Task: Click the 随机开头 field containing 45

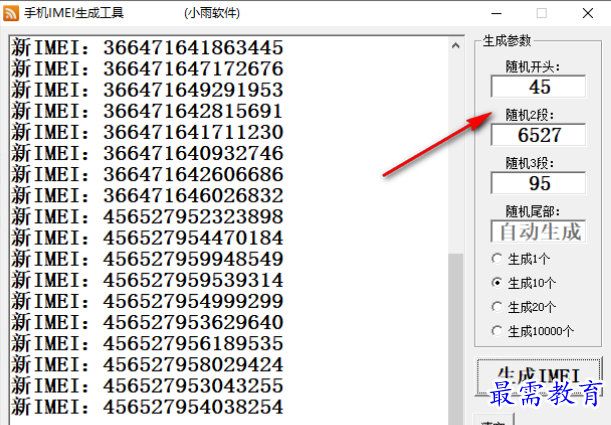Action: (x=538, y=86)
